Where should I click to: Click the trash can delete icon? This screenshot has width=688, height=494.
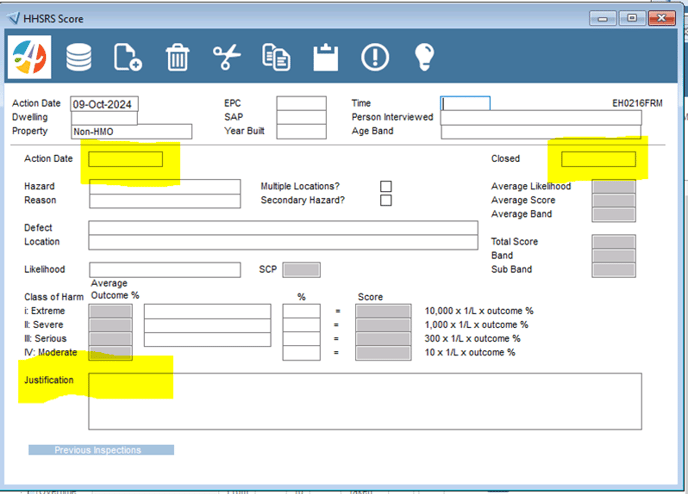pos(177,57)
